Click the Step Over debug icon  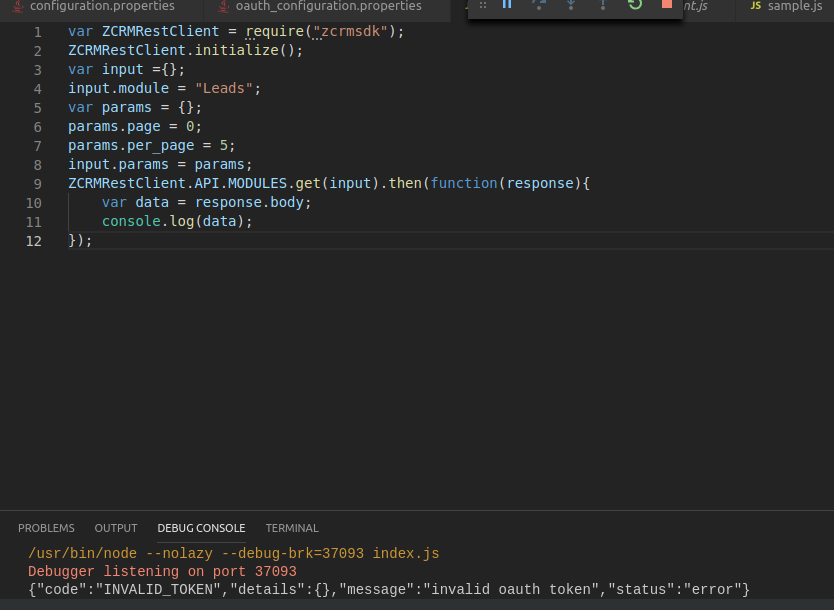coord(539,4)
